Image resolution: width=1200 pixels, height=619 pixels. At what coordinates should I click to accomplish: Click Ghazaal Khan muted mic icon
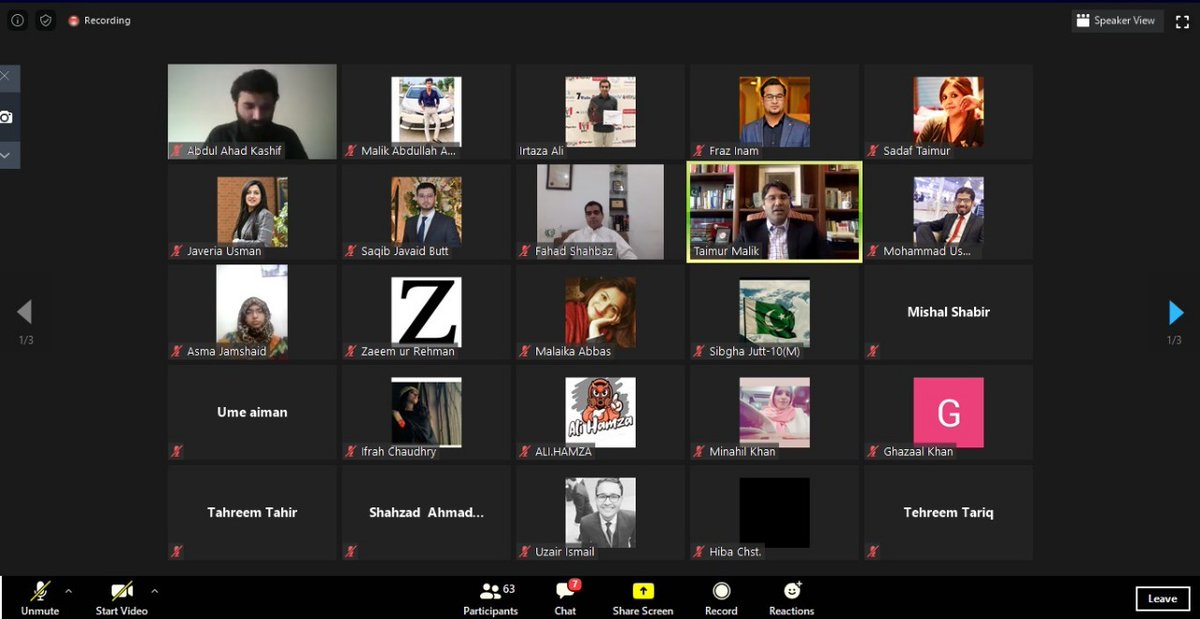point(873,451)
